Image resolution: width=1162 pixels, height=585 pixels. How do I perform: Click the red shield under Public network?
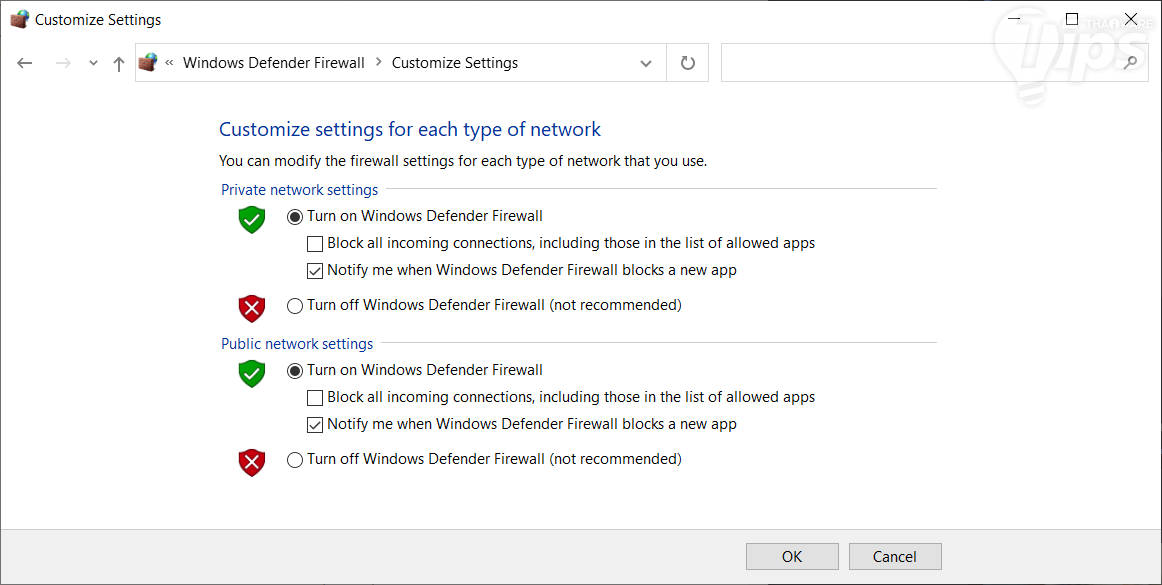click(x=252, y=462)
